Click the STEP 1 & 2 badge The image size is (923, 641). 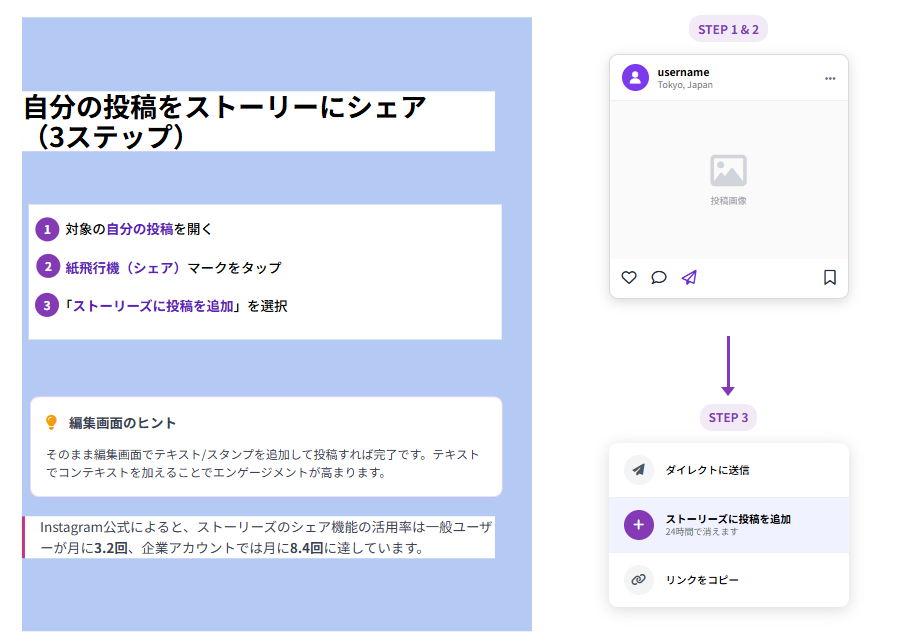pos(728,30)
